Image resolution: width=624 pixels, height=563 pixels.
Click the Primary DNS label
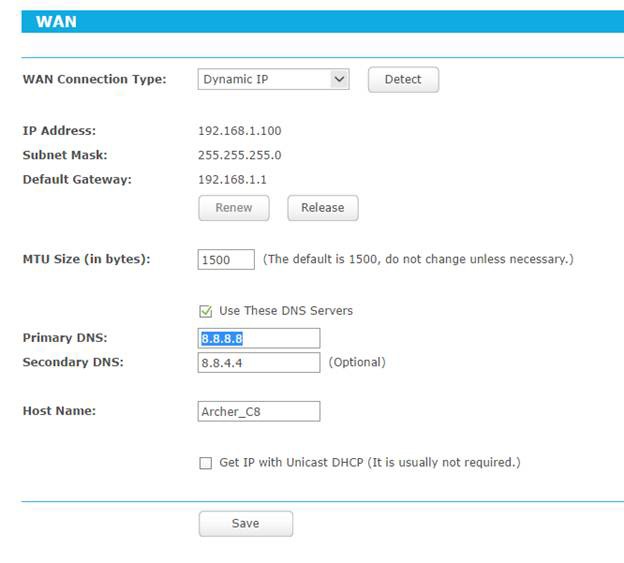[65, 338]
